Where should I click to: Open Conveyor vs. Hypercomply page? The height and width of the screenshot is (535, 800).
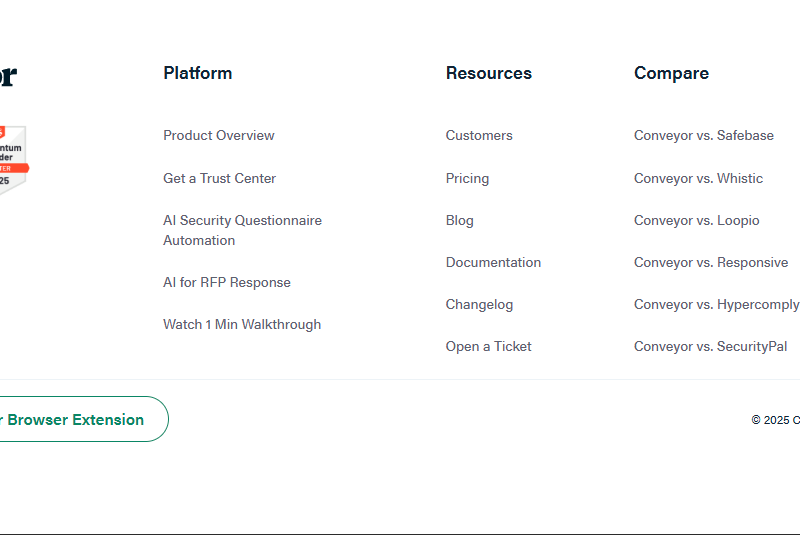[x=716, y=304]
